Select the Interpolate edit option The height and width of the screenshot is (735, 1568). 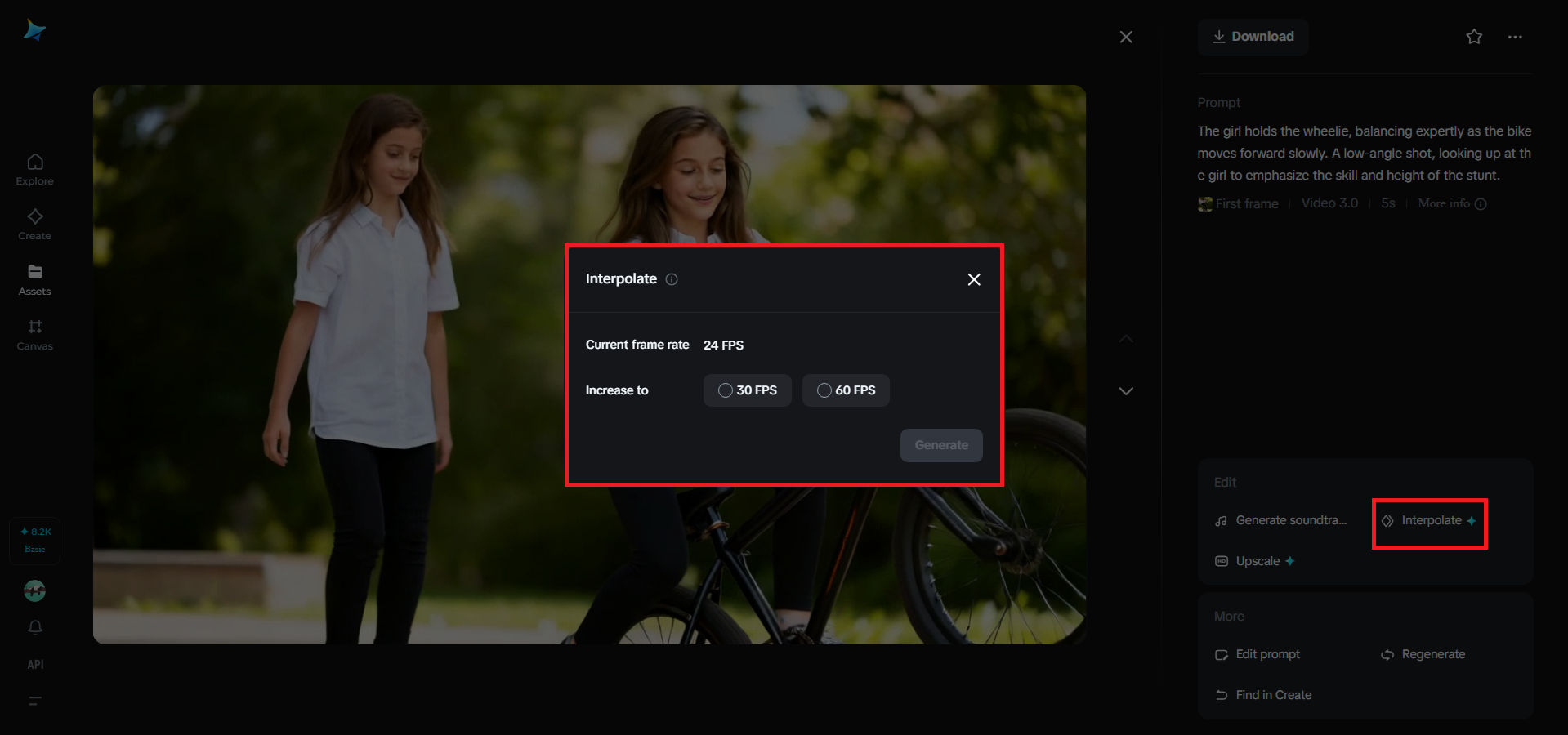tap(1429, 520)
